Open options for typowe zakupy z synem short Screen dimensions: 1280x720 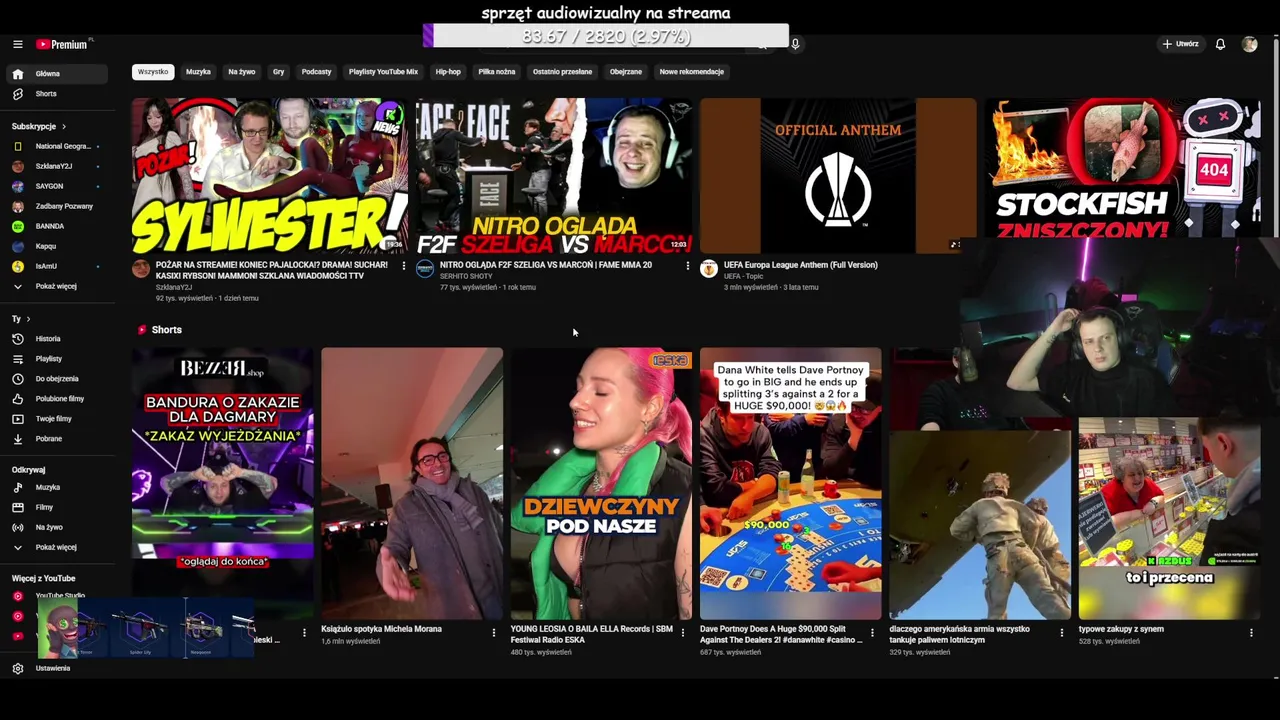1251,633
